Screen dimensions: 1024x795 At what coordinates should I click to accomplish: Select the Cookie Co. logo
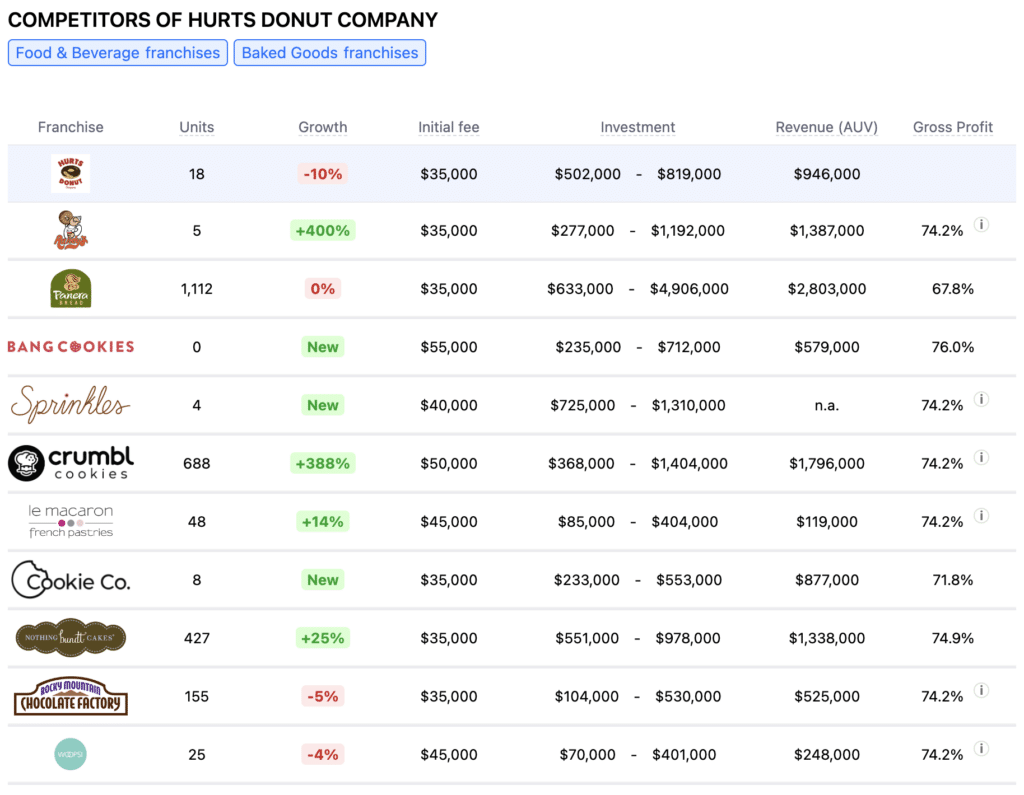(x=71, y=579)
